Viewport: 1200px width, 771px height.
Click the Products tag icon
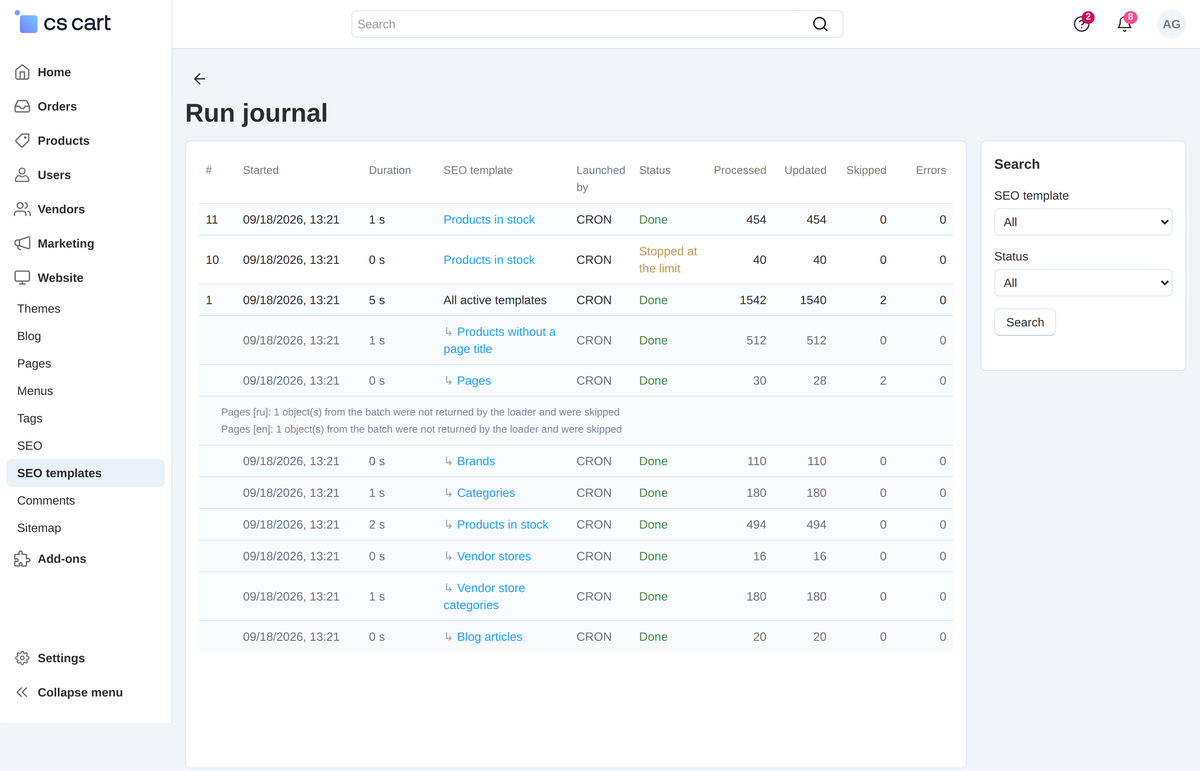(22, 140)
